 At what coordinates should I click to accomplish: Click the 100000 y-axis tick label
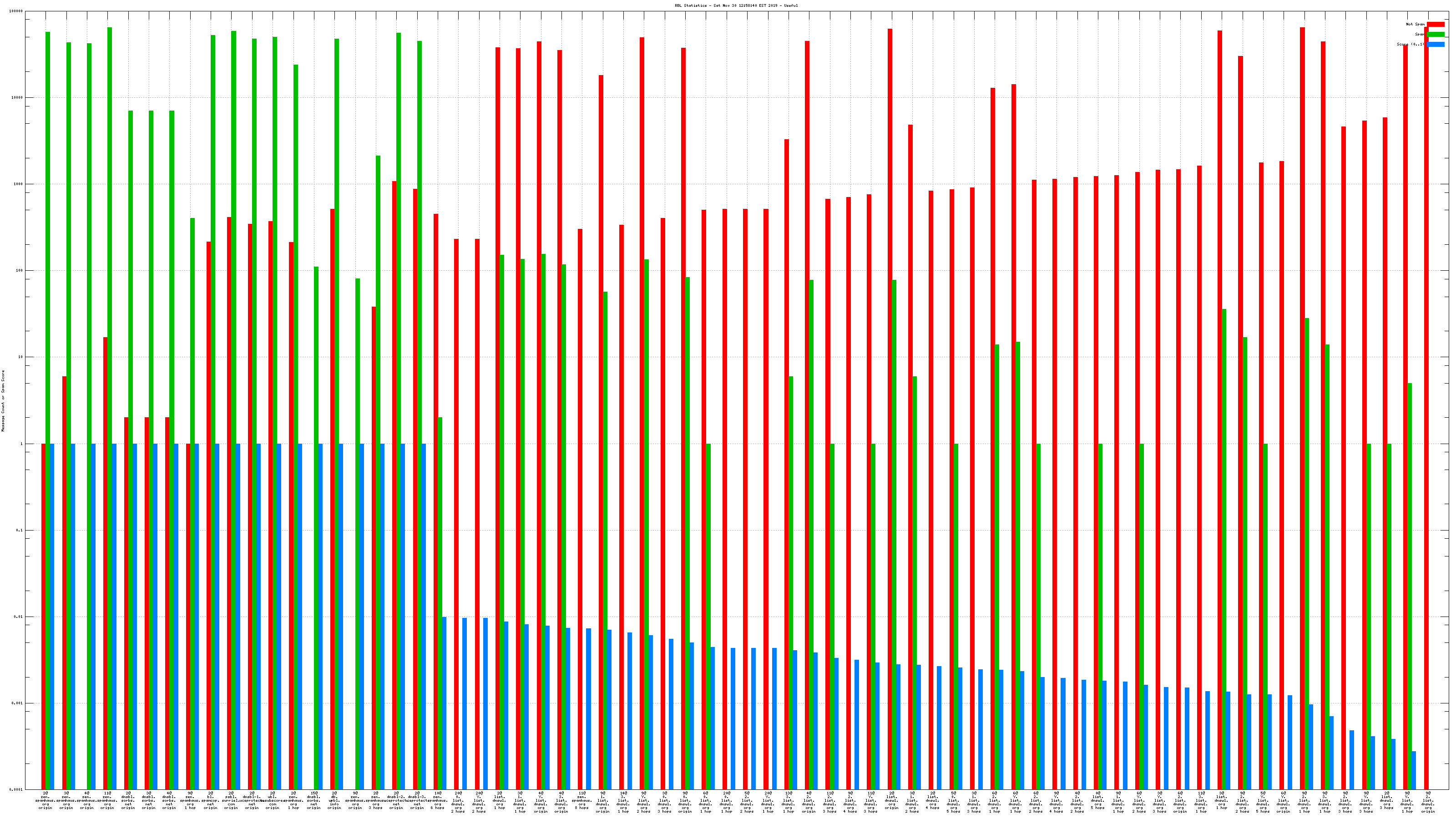tap(16, 11)
